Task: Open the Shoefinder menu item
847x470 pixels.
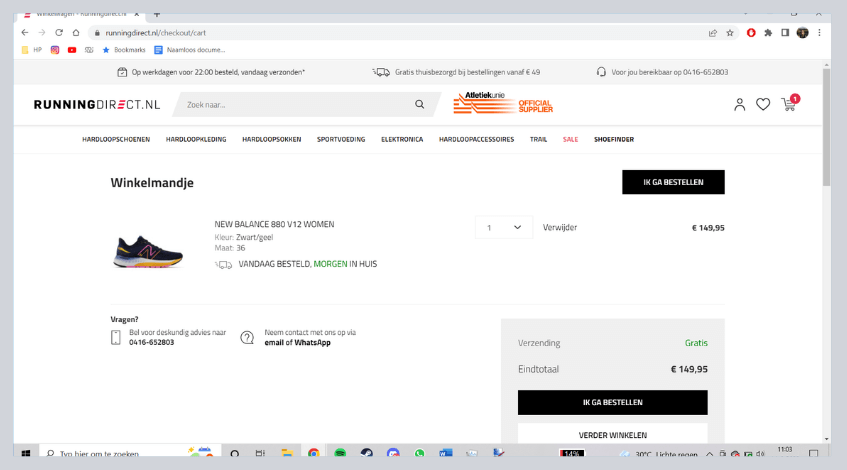Action: (x=613, y=139)
